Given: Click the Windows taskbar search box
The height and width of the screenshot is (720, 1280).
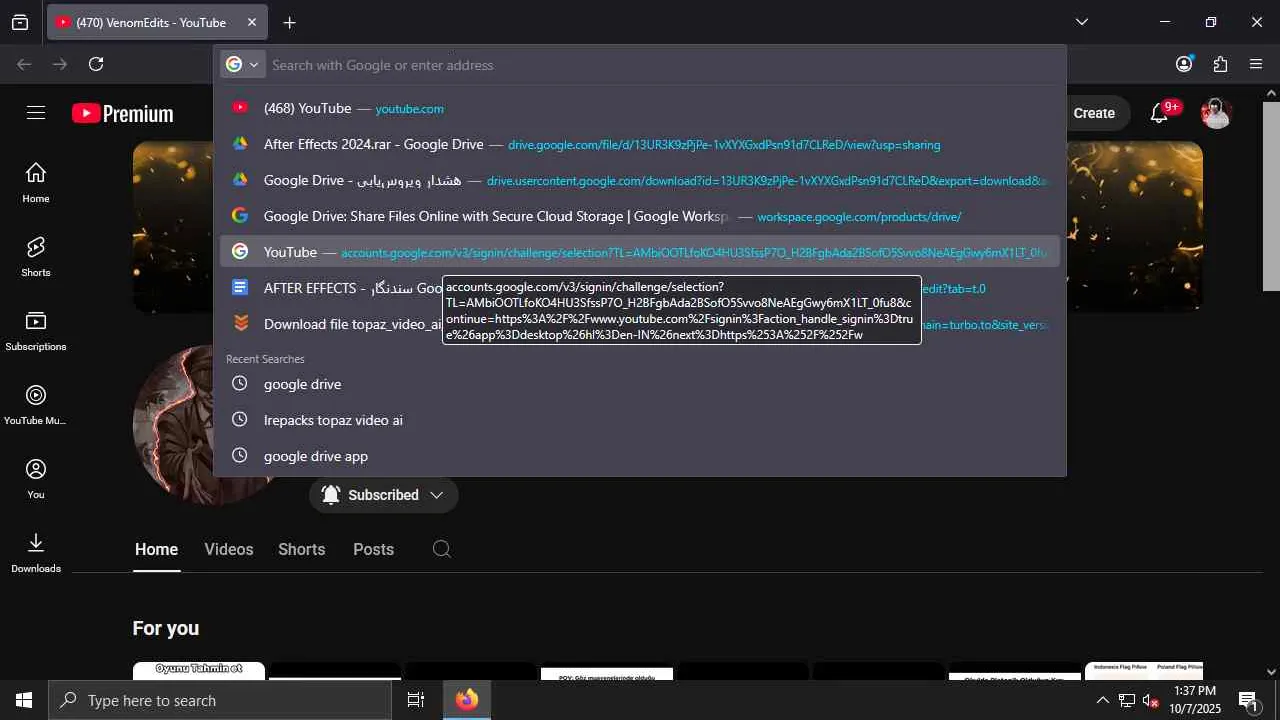Looking at the screenshot, I should (x=220, y=700).
